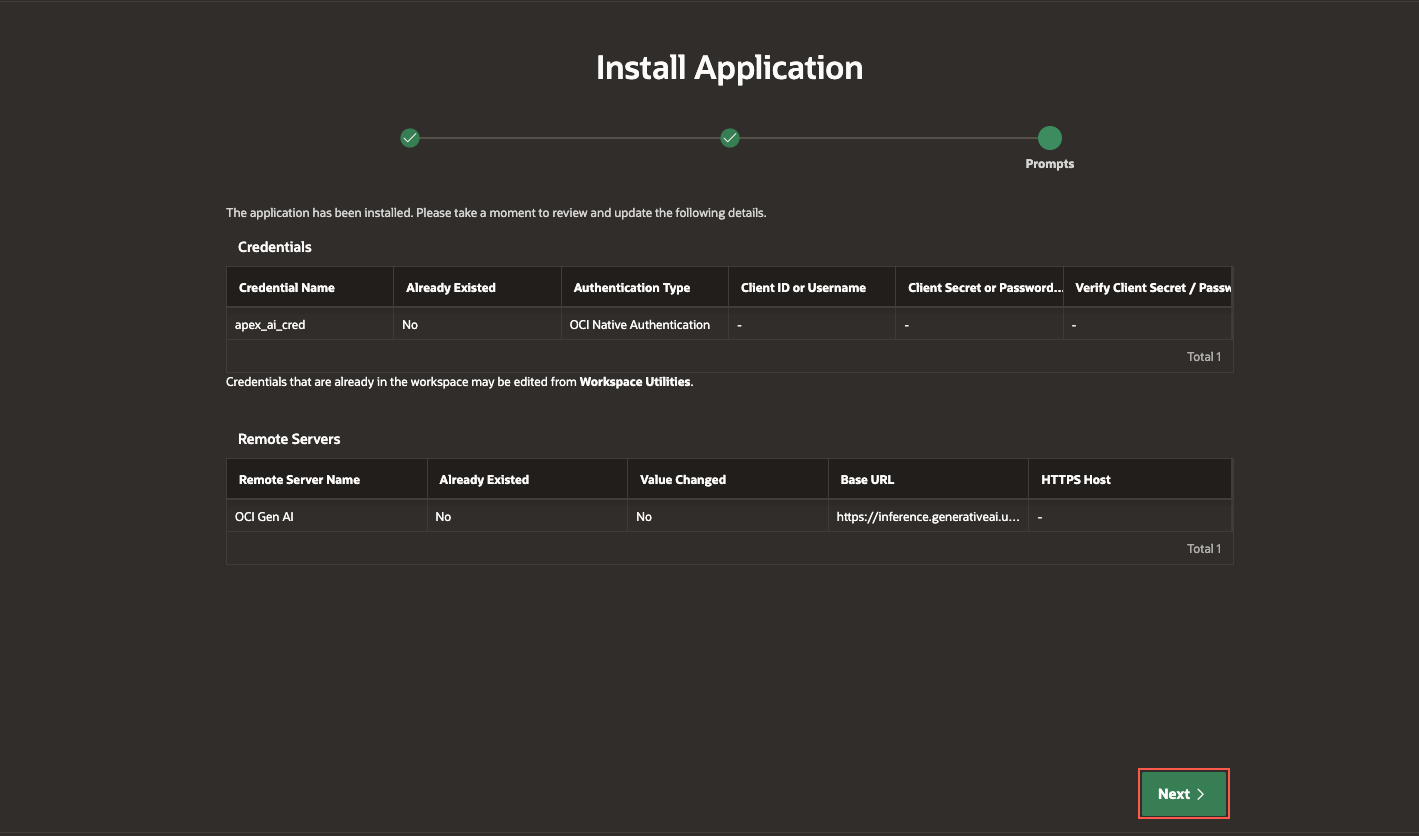This screenshot has height=836, width=1419.
Task: Click Total 1 under Remote Servers table
Action: pyautogui.click(x=1204, y=548)
